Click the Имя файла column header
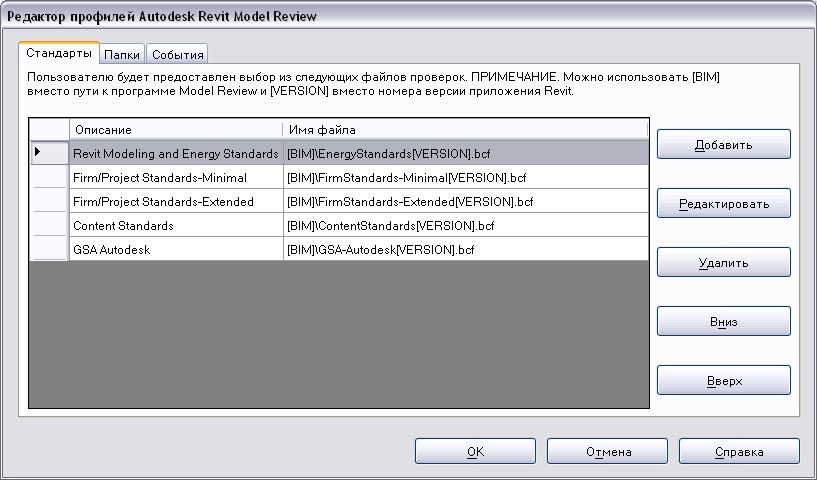The height and width of the screenshot is (480, 817). click(x=466, y=130)
